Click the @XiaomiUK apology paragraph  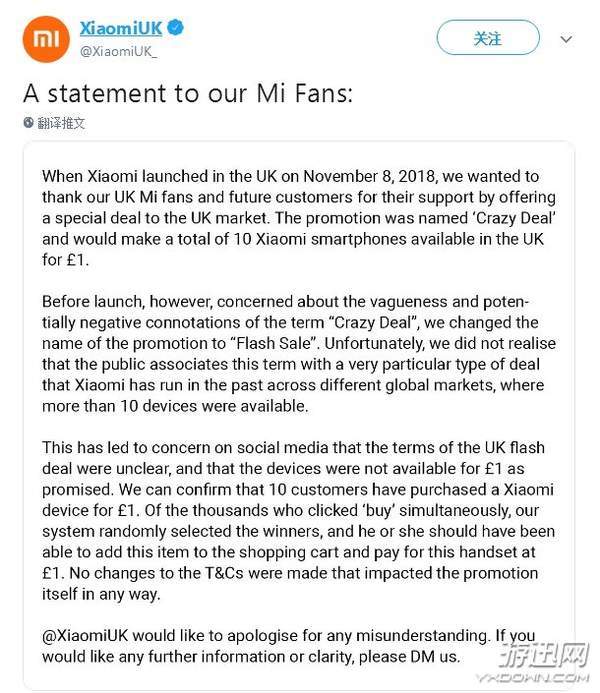[289, 646]
